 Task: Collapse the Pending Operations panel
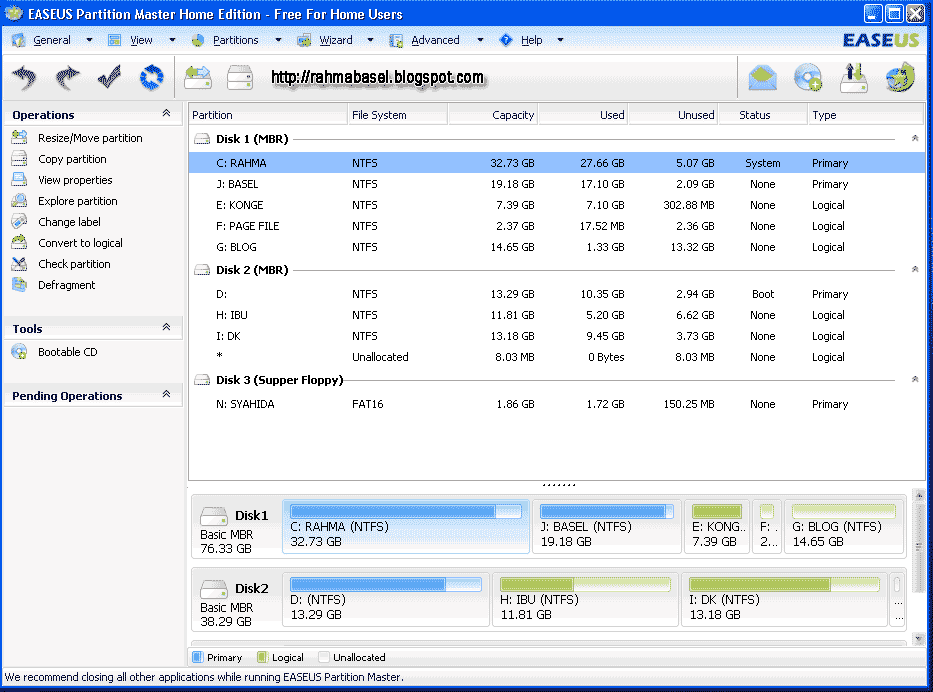point(167,394)
